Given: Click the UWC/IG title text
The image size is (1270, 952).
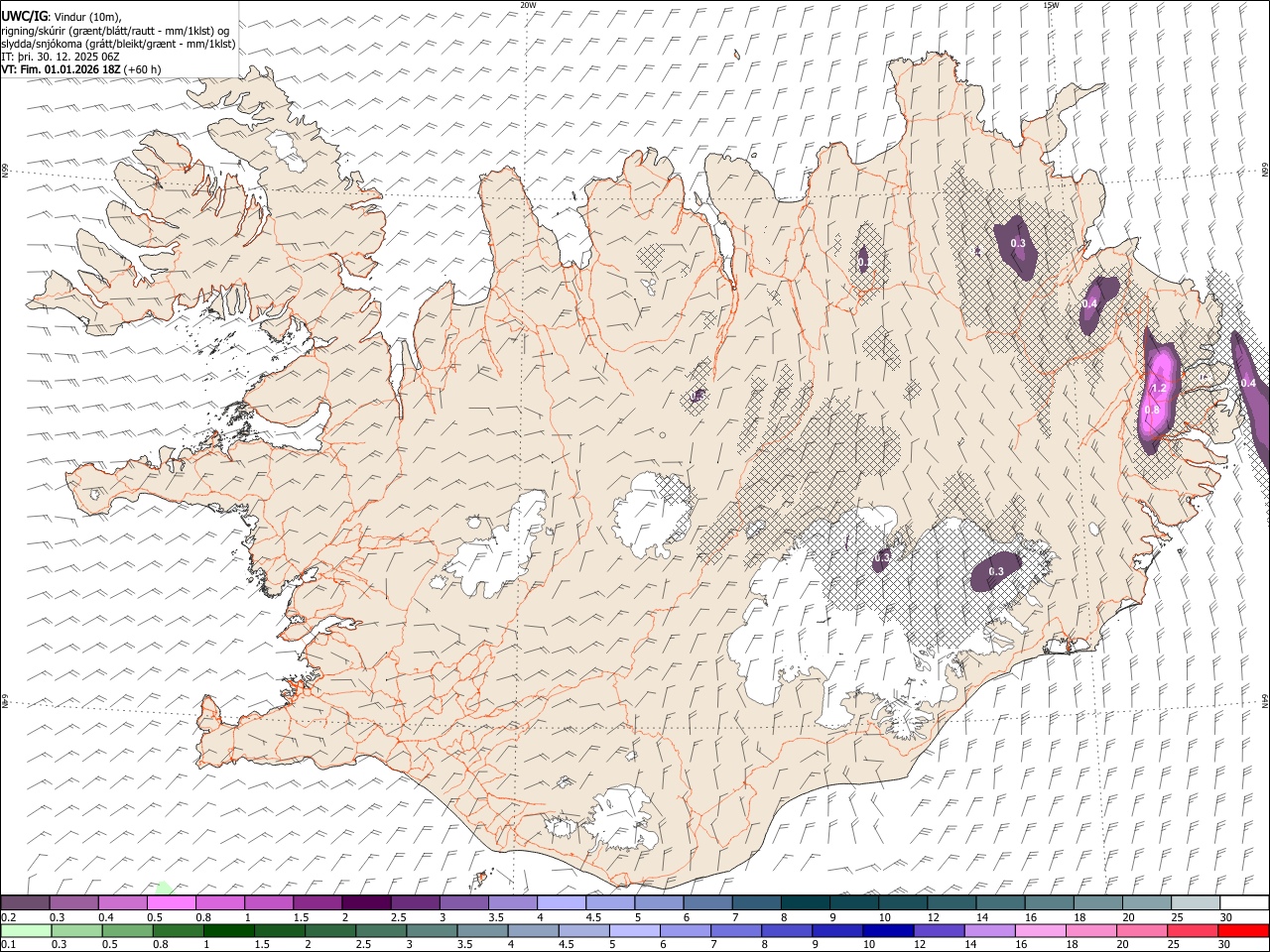Looking at the screenshot, I should [23, 17].
